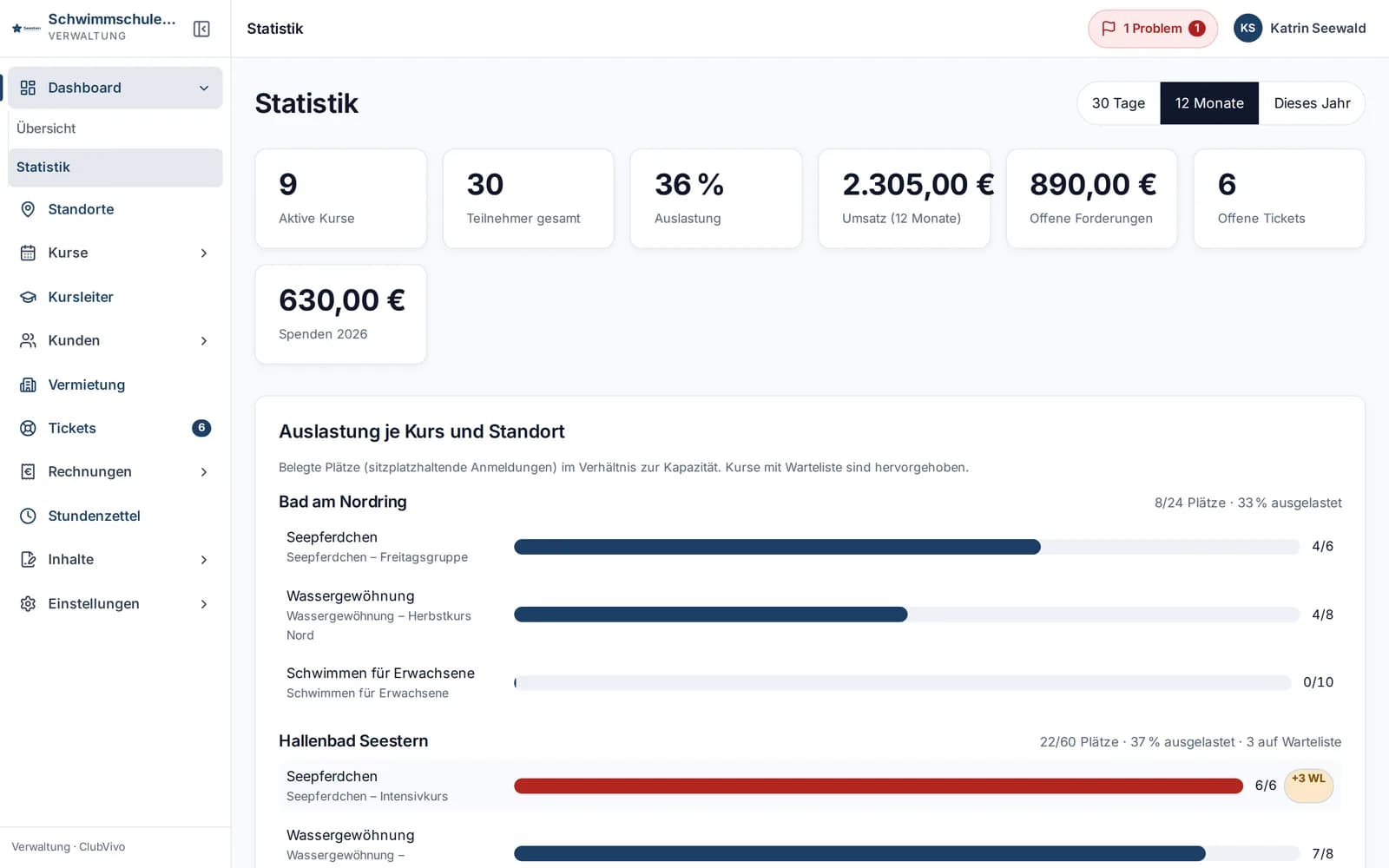This screenshot has width=1389, height=868.
Task: Expand the Kurse submenu chevron
Action: pos(204,253)
